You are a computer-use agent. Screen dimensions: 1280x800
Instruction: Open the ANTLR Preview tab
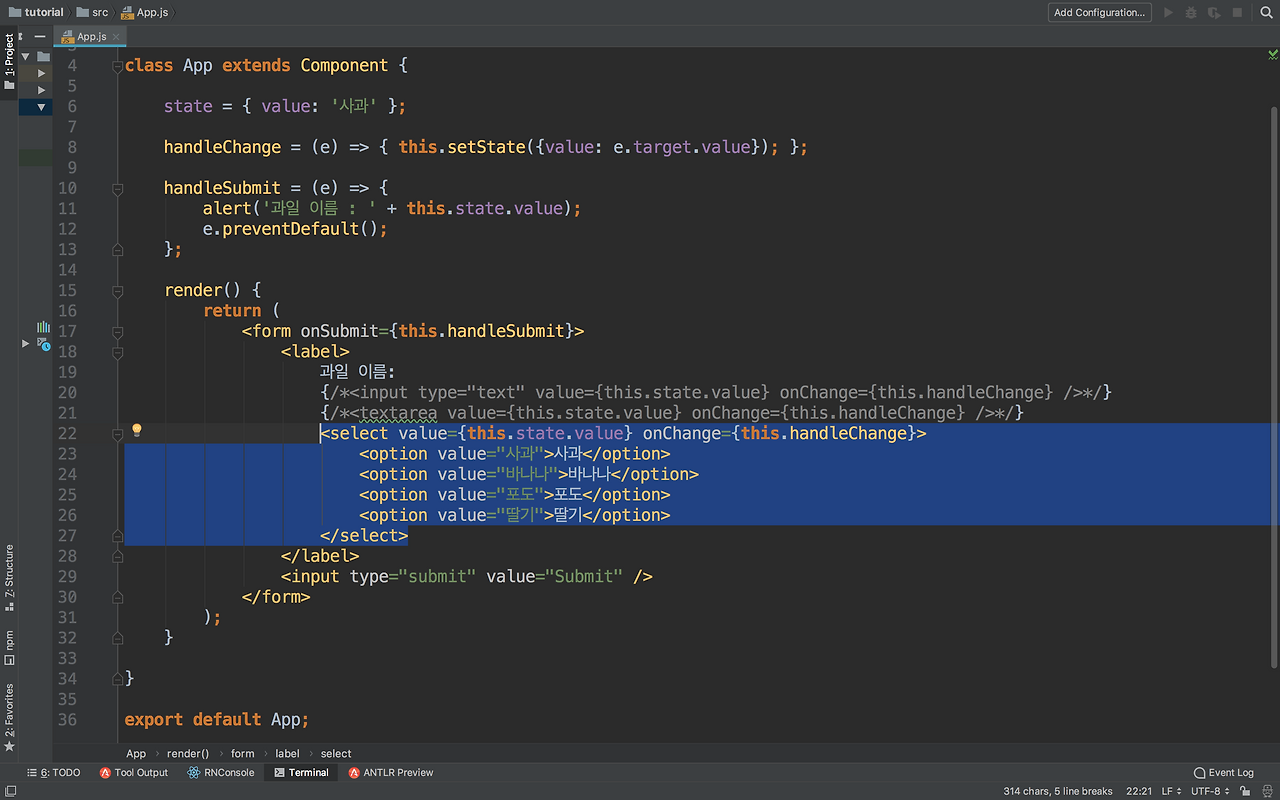[x=391, y=773]
